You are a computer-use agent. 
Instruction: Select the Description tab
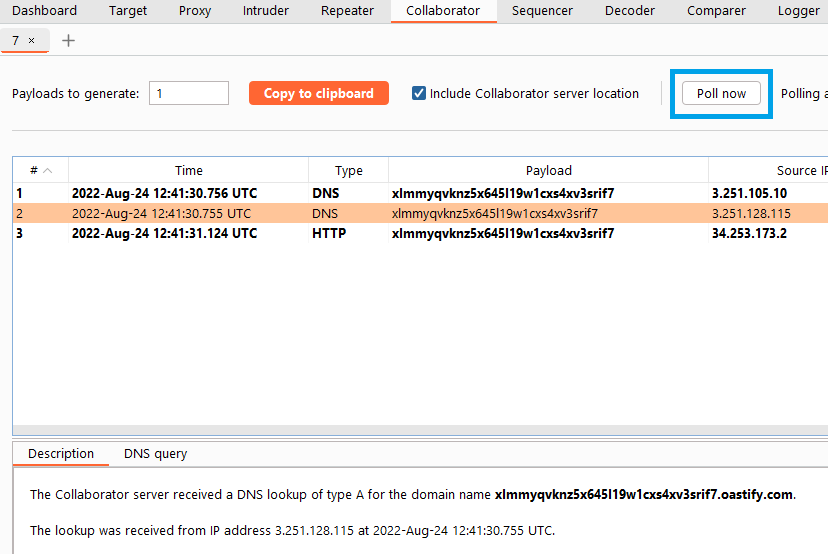click(61, 454)
